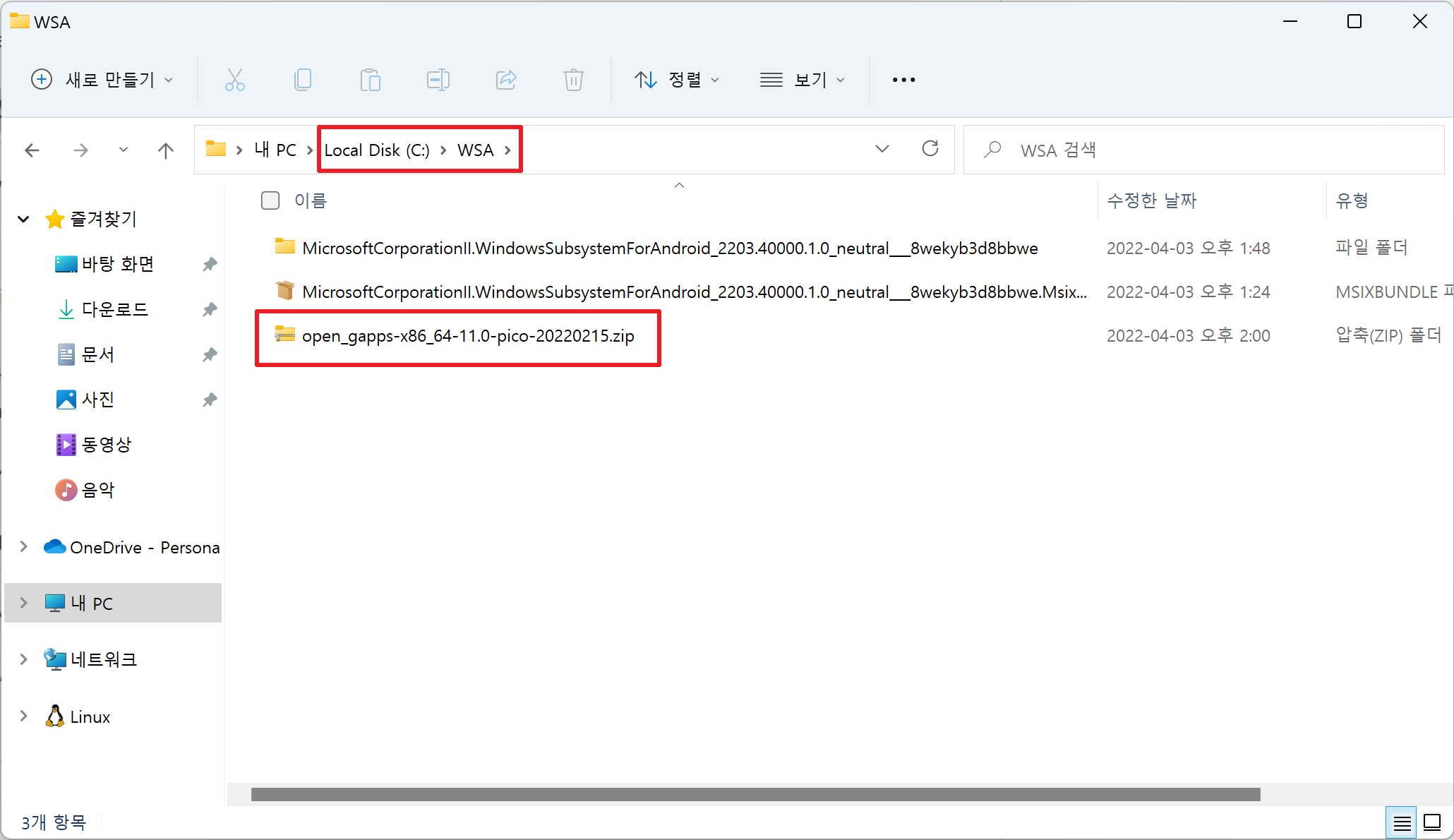Viewport: 1454px width, 840px height.
Task: Toggle the select-all checkbox beside 이름
Action: tap(270, 200)
